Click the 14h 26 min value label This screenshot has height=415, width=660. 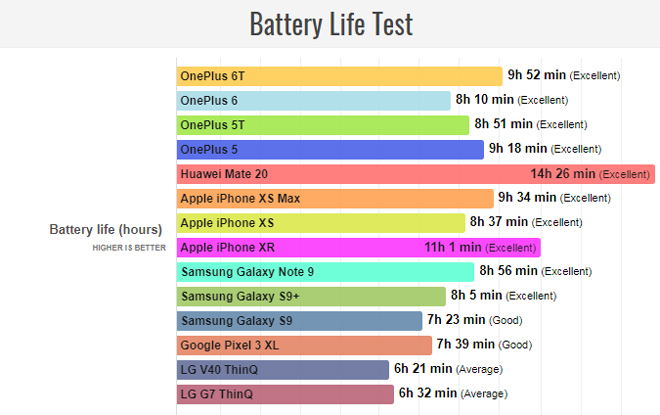(563, 174)
